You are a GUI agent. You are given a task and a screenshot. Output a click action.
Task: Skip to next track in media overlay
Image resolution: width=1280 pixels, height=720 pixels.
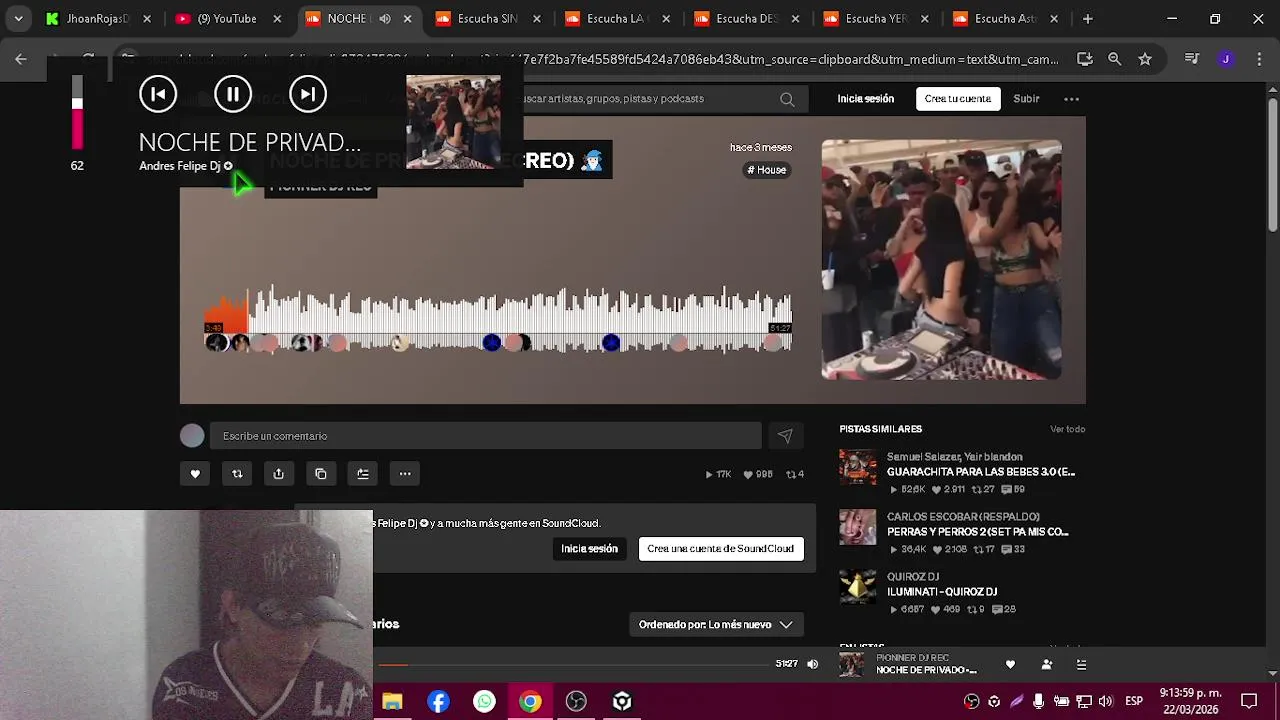coord(308,94)
